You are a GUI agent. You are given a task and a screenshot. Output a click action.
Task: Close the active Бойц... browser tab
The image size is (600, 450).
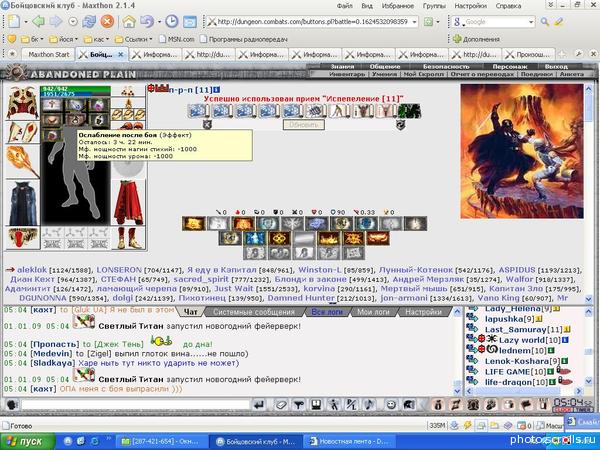pyautogui.click(x=121, y=55)
